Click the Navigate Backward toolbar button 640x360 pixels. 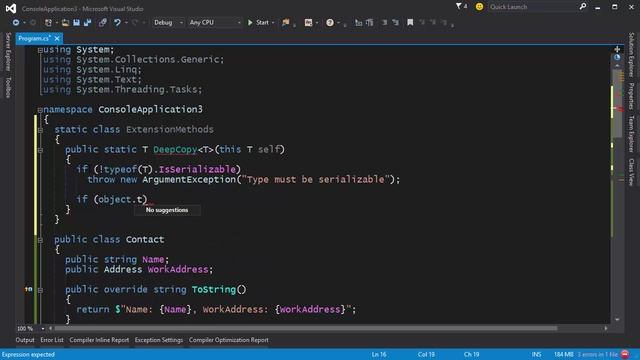[16, 22]
